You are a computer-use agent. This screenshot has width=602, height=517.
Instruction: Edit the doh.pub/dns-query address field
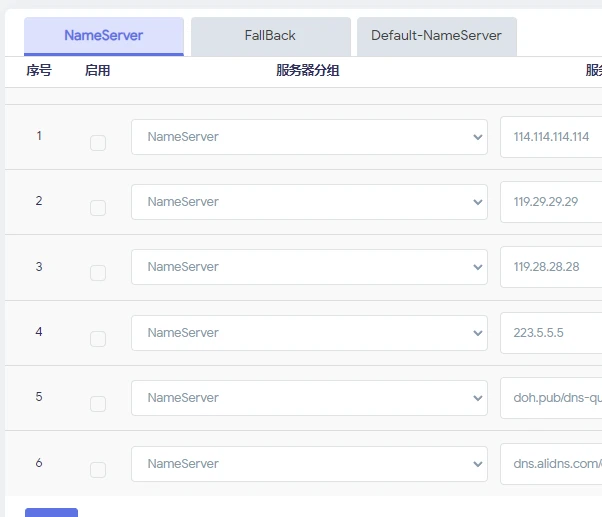click(x=551, y=398)
